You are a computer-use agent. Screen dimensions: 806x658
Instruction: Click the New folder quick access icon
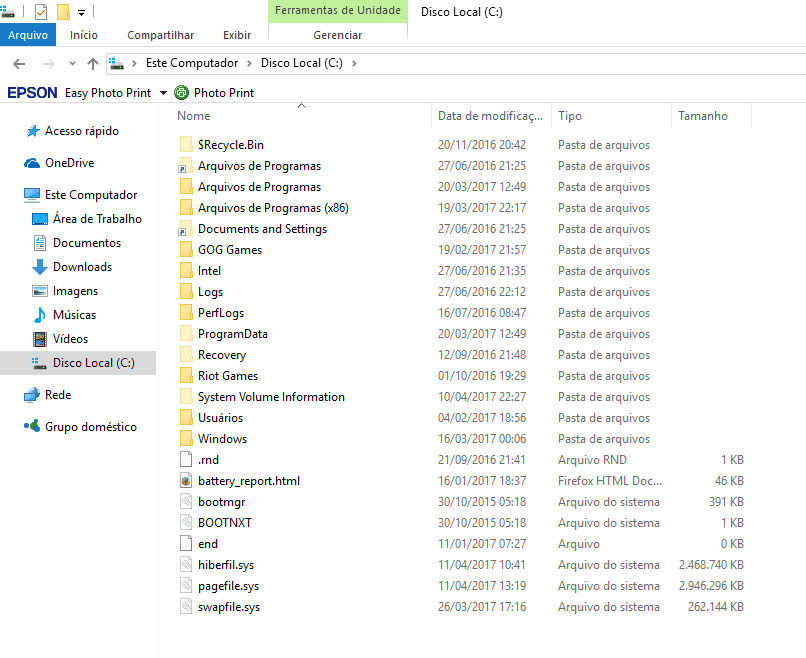63,11
